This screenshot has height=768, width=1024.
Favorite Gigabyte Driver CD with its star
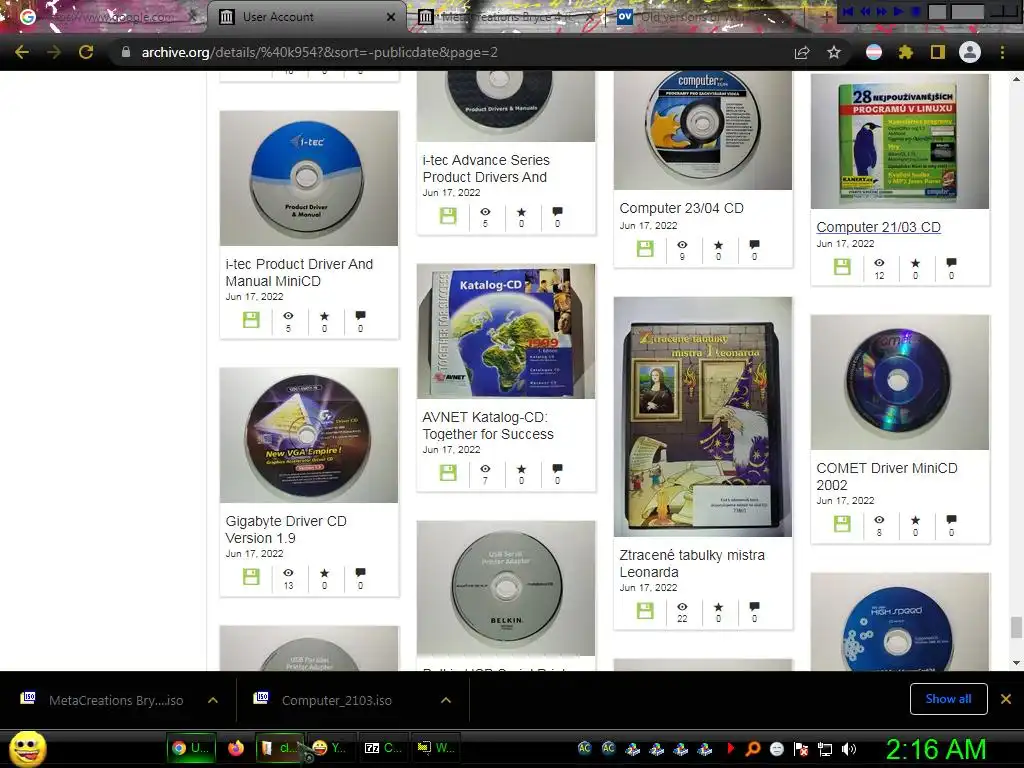(x=325, y=573)
